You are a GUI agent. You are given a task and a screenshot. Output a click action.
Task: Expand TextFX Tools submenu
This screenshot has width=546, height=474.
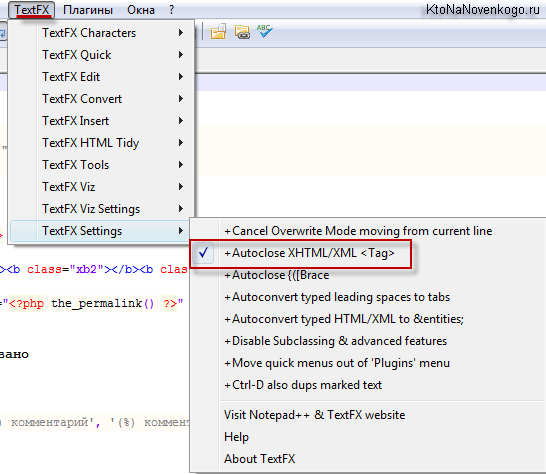point(101,165)
